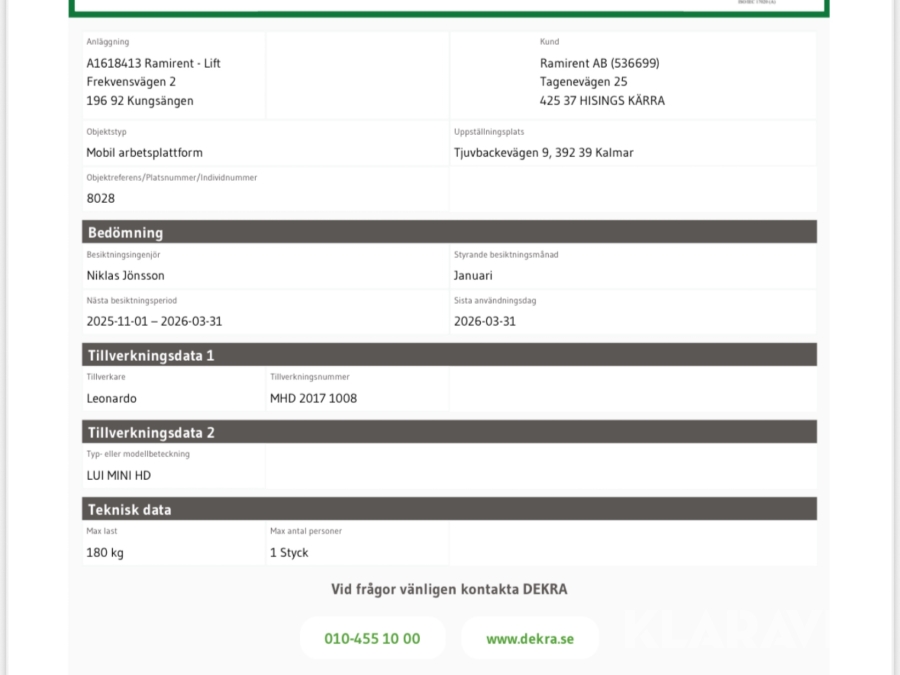Click the Januari inspection month value
This screenshot has width=900, height=675.
click(x=473, y=275)
